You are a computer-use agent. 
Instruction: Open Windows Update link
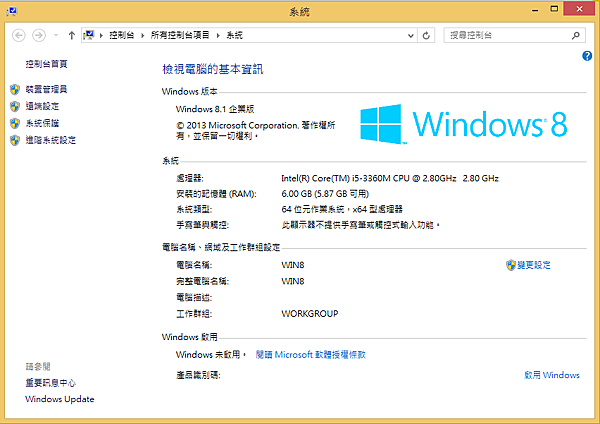pyautogui.click(x=60, y=399)
